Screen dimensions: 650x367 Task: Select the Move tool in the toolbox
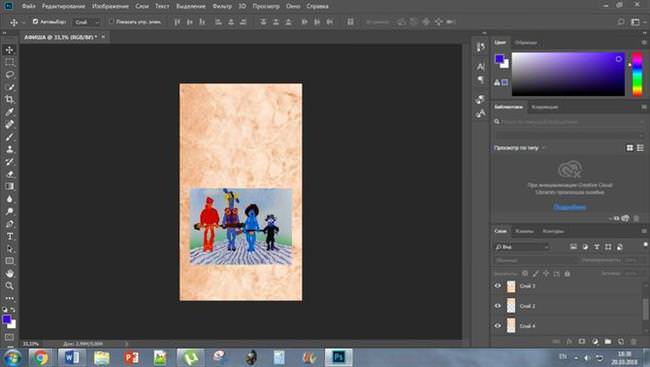tap(9, 50)
